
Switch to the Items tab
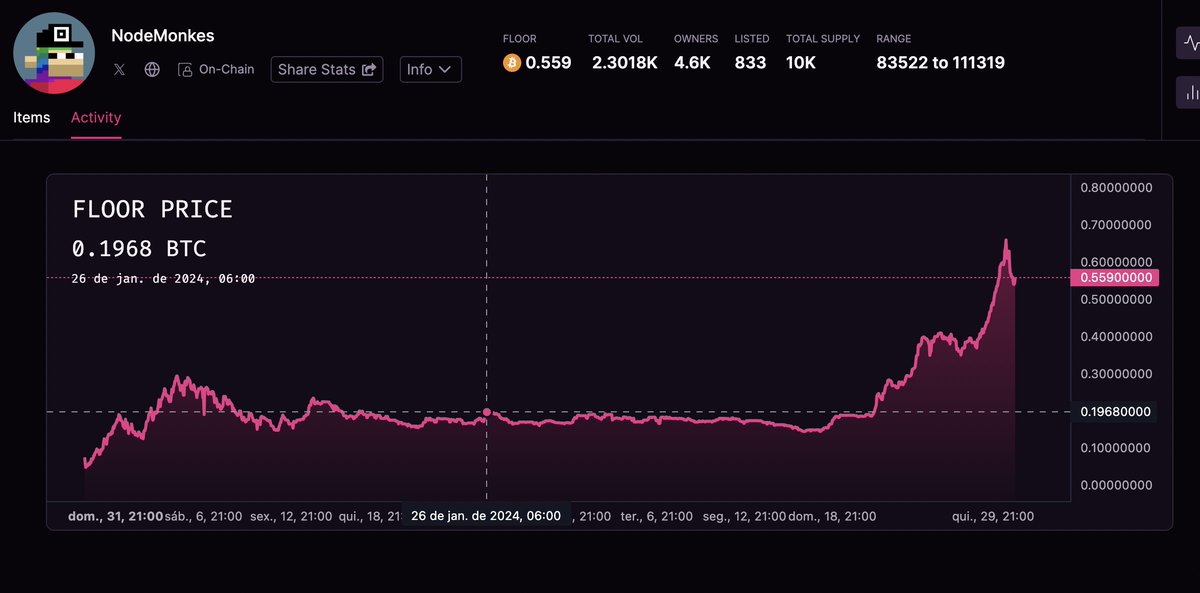point(31,117)
